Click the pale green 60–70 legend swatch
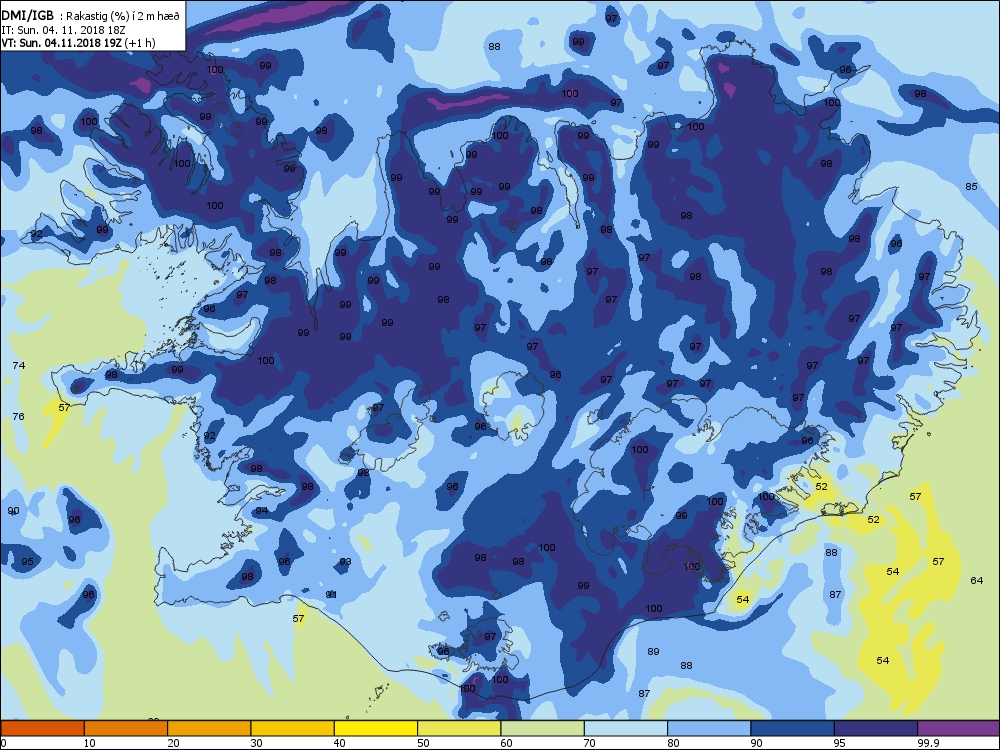The width and height of the screenshot is (1000, 750). pyautogui.click(x=542, y=728)
